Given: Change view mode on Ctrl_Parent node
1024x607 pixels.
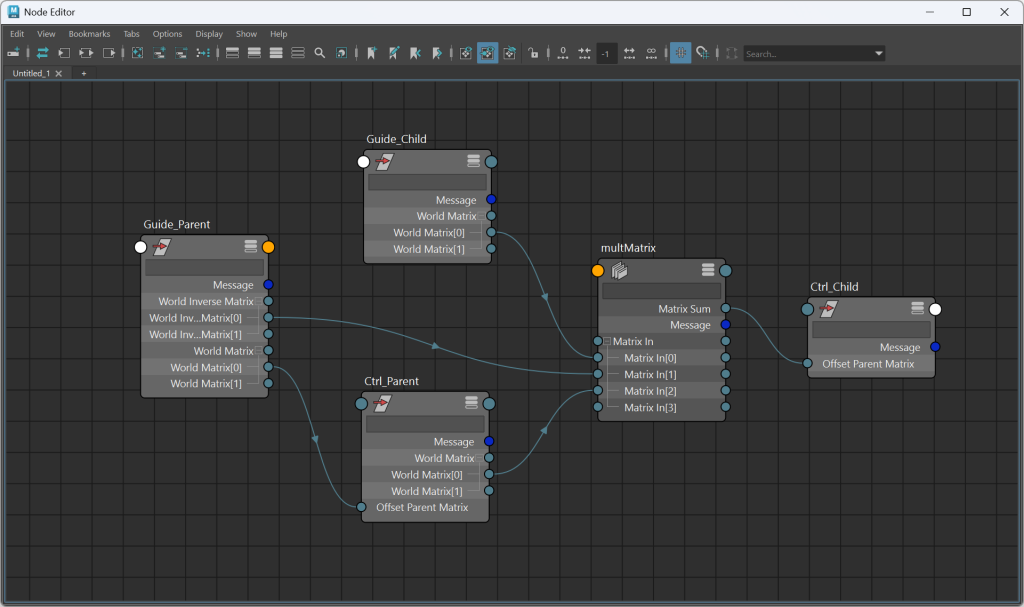Looking at the screenshot, I should pos(471,403).
